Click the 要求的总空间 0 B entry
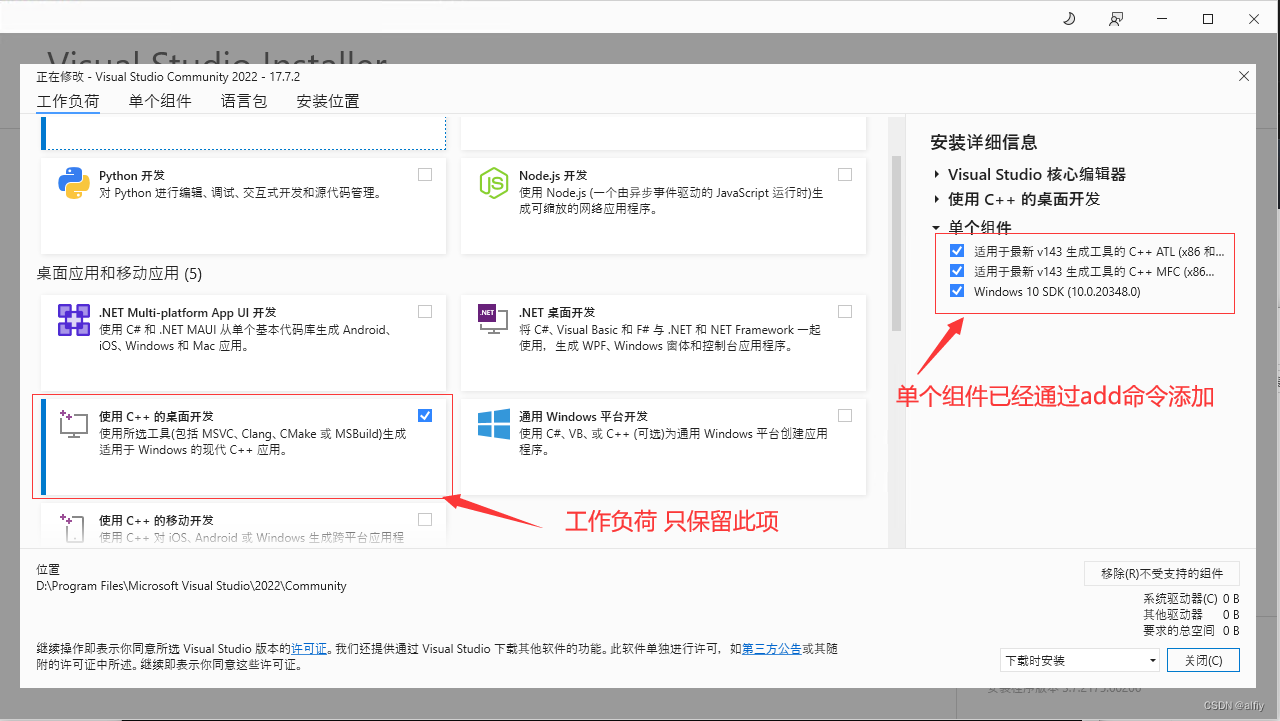This screenshot has height=721, width=1280. (1192, 631)
